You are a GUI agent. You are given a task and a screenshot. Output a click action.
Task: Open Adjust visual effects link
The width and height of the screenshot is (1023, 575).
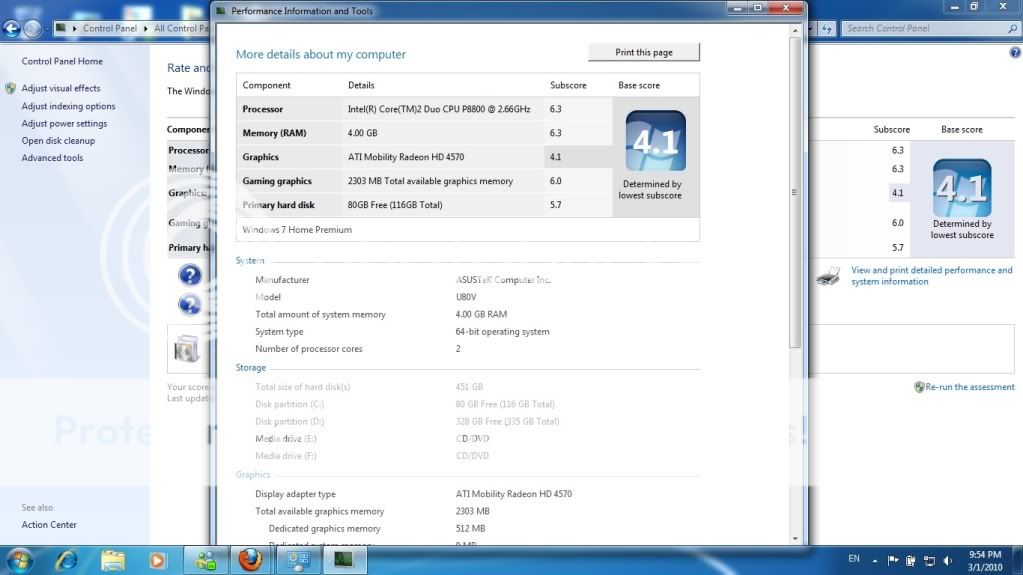point(61,88)
